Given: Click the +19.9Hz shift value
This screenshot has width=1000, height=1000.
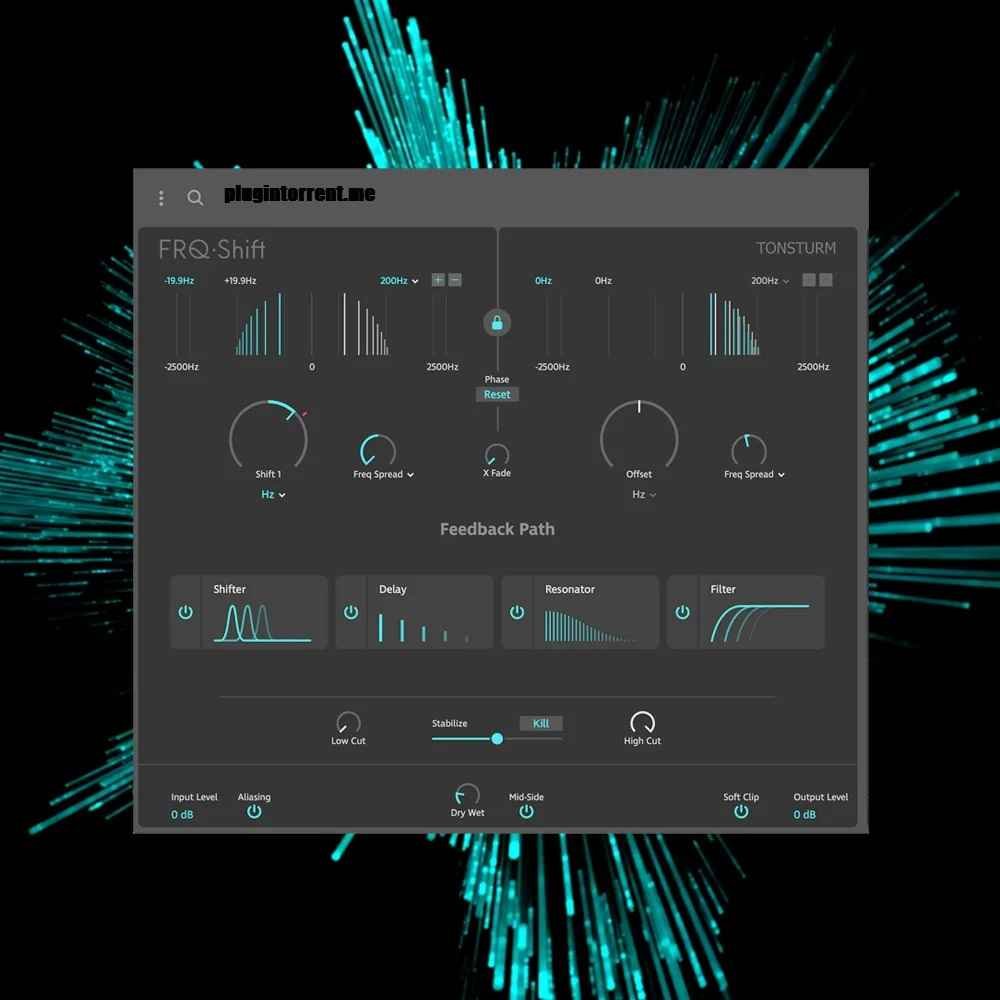Looking at the screenshot, I should pyautogui.click(x=240, y=281).
